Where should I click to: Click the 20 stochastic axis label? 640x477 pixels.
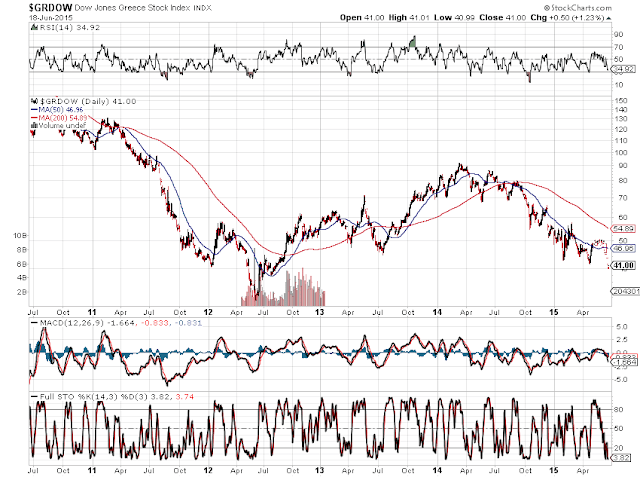(x=619, y=448)
